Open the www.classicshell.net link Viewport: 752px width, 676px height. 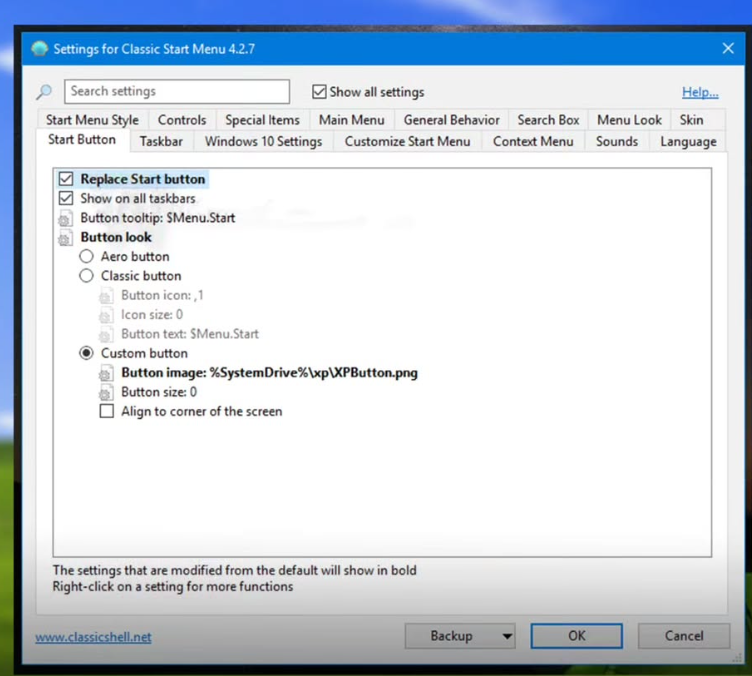pos(93,637)
